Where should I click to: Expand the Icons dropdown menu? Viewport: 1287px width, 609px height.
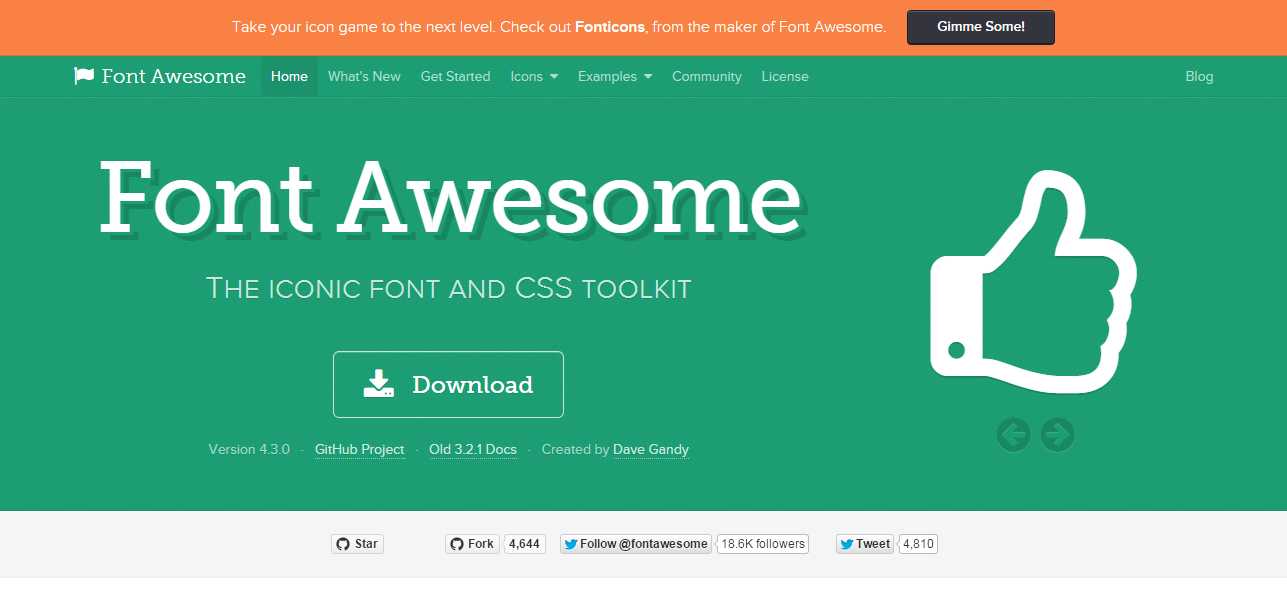point(534,76)
